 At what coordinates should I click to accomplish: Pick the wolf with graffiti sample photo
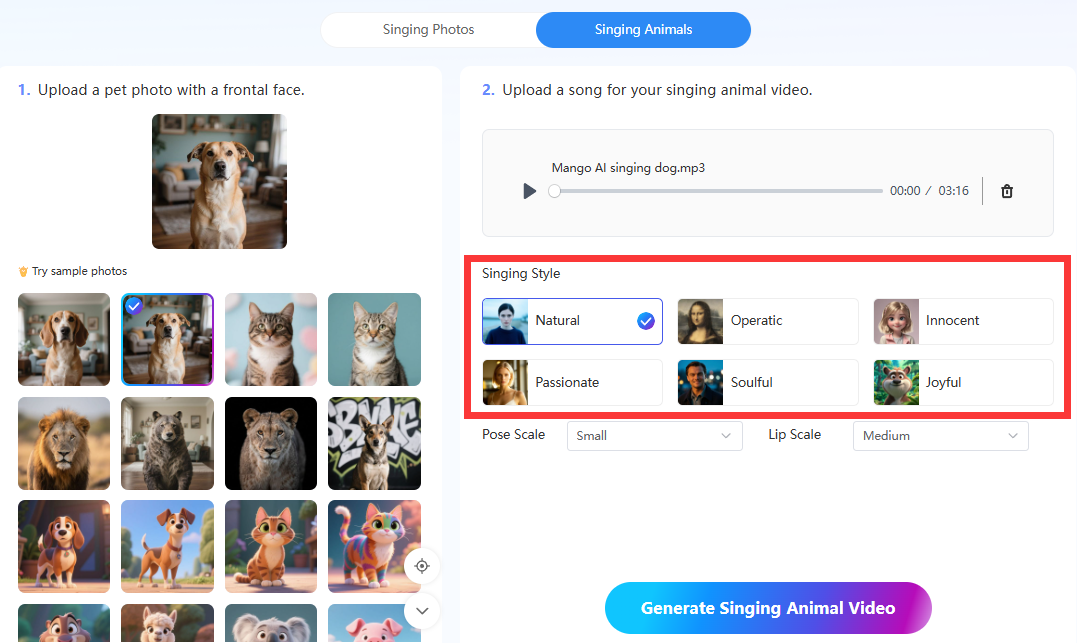pyautogui.click(x=374, y=443)
